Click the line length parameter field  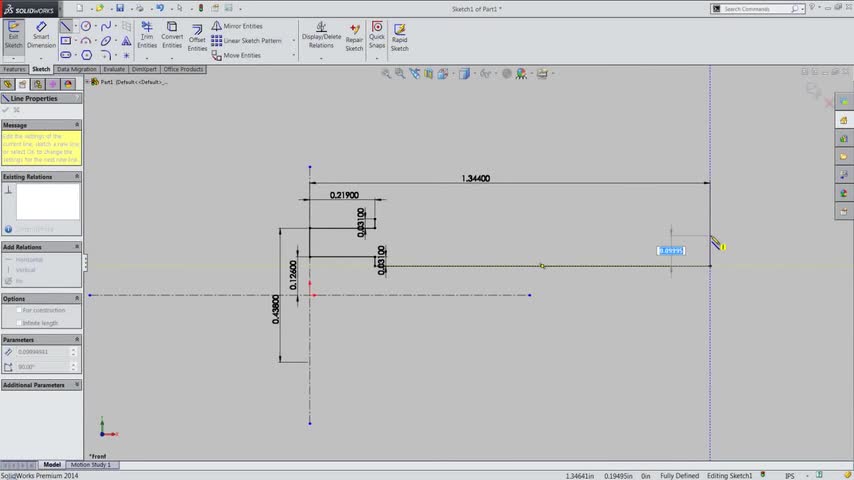(x=42, y=352)
